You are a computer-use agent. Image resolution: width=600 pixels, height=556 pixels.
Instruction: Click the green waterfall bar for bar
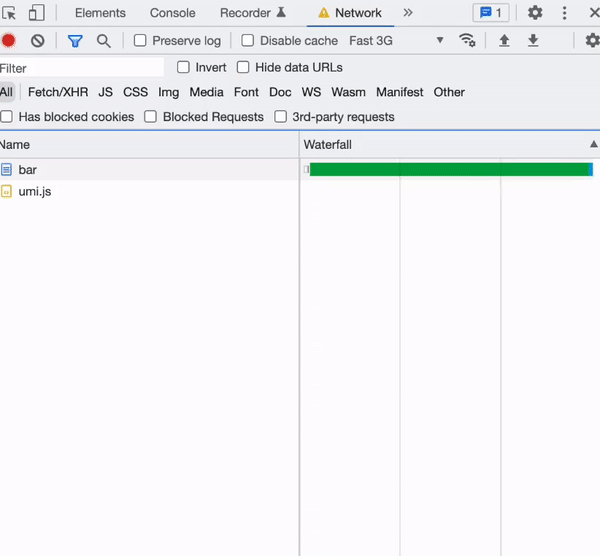coord(451,169)
